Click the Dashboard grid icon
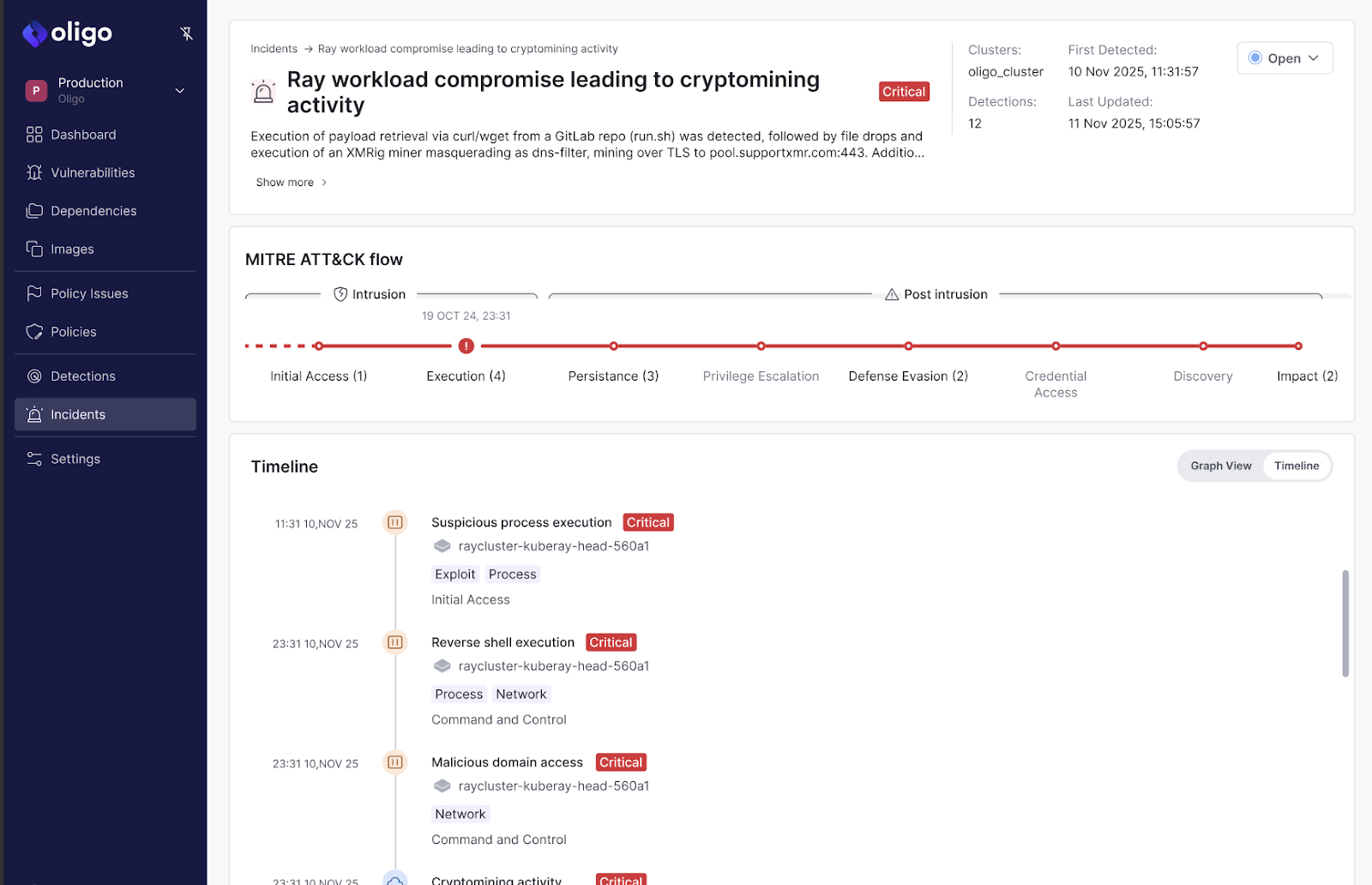The image size is (1372, 885). pyautogui.click(x=34, y=135)
